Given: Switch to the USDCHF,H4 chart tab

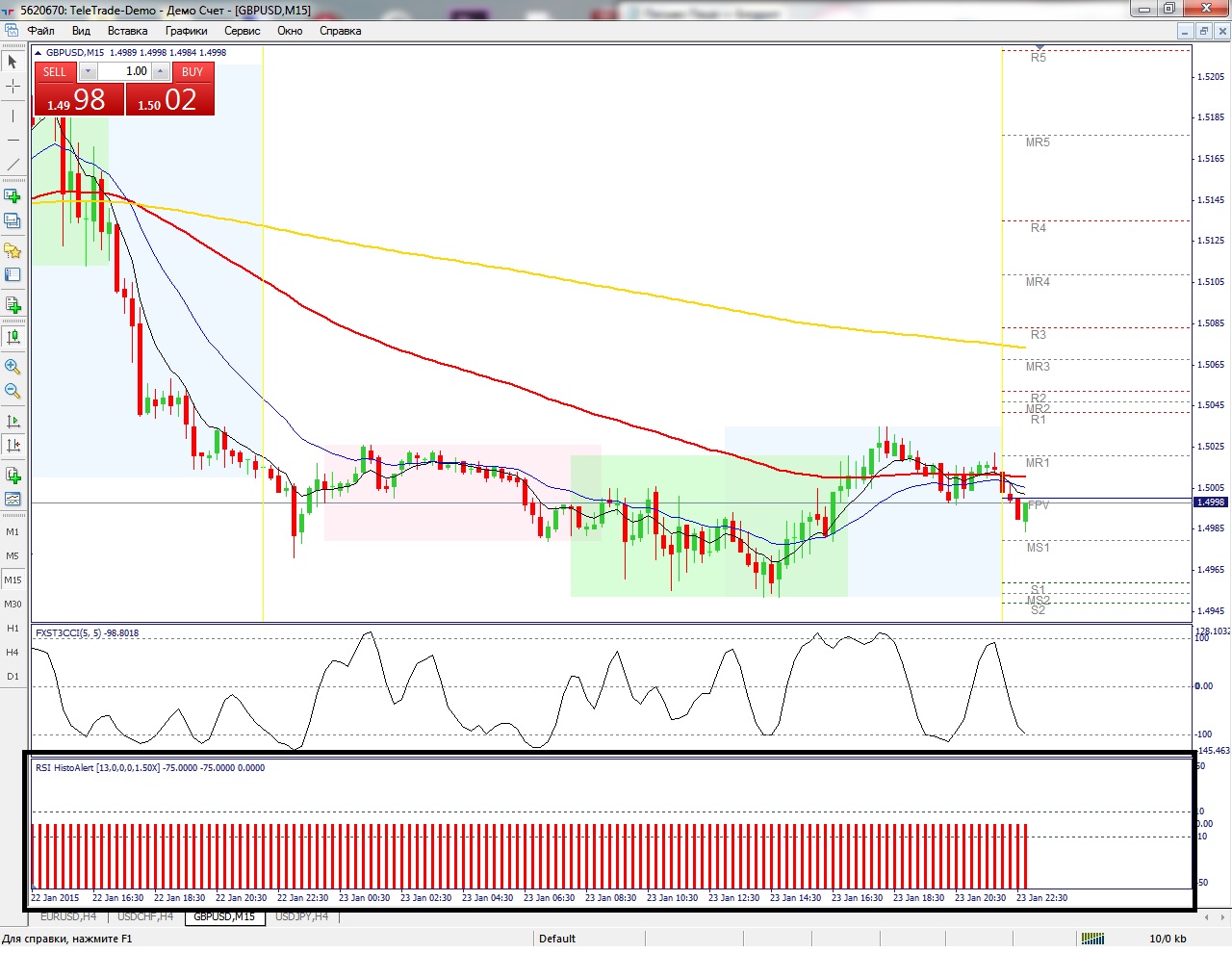Looking at the screenshot, I should tap(145, 916).
